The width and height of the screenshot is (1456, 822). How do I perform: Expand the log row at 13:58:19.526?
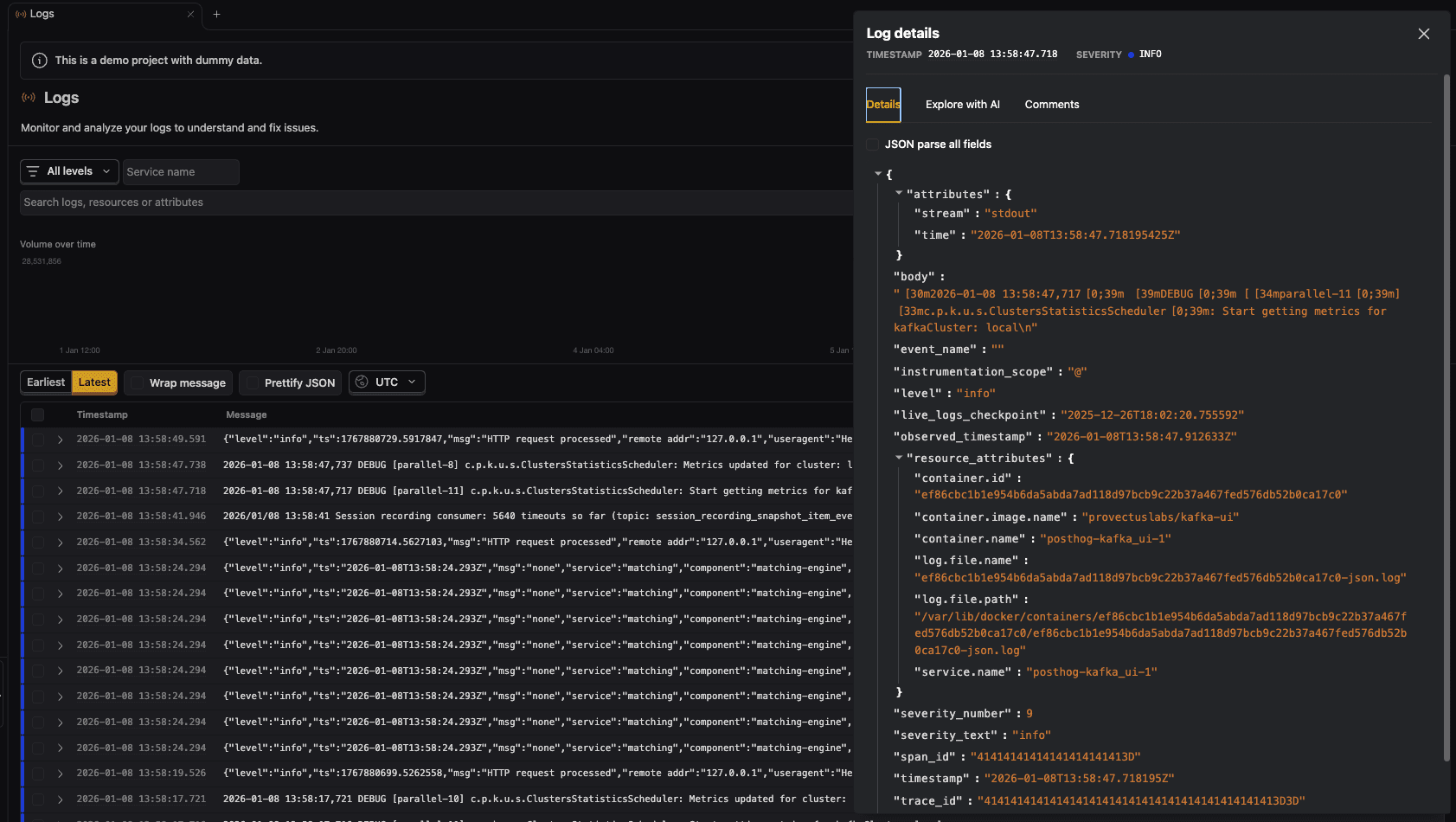(x=60, y=774)
